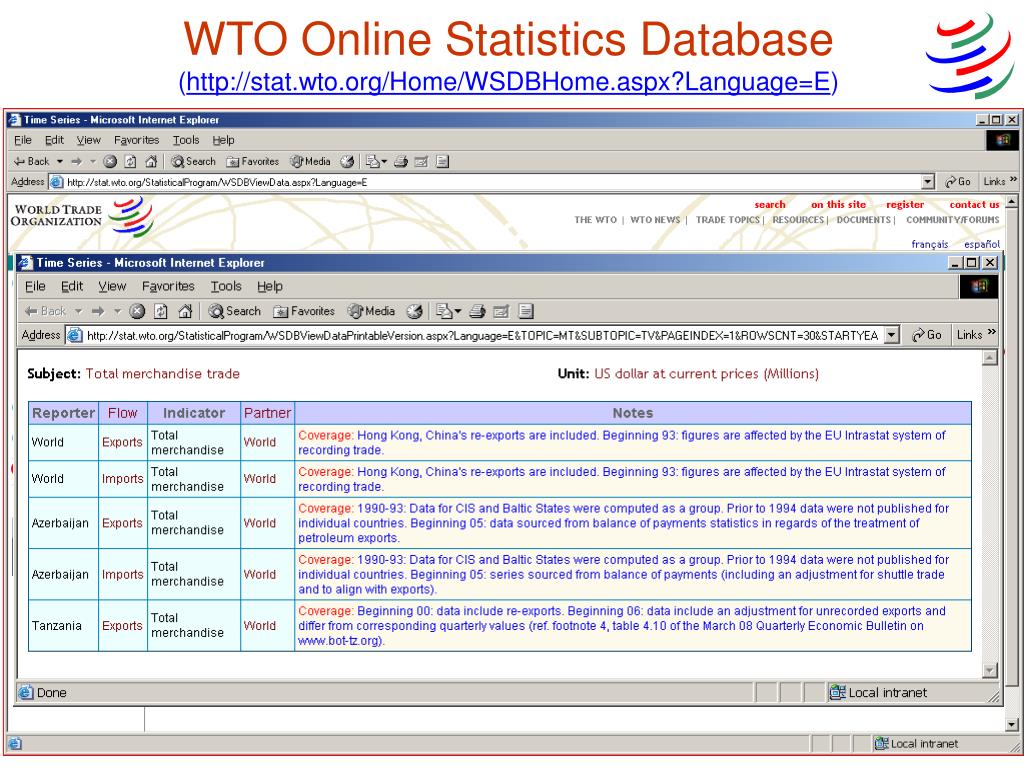This screenshot has width=1024, height=768.
Task: Click Media button in front window toolbar
Action: pyautogui.click(x=372, y=312)
